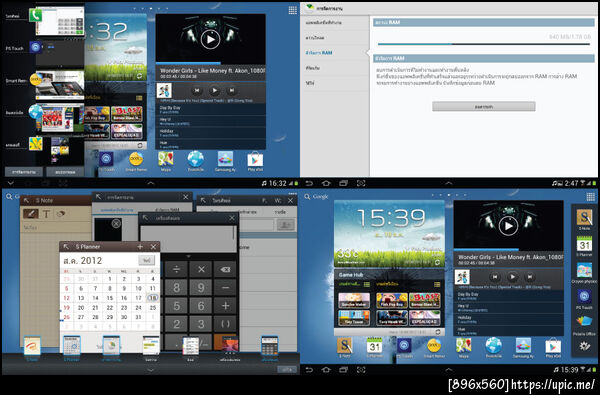Viewport: 600px width, 395px height.
Task: Skip to the next track on 15:39 music widget
Action: 530,277
